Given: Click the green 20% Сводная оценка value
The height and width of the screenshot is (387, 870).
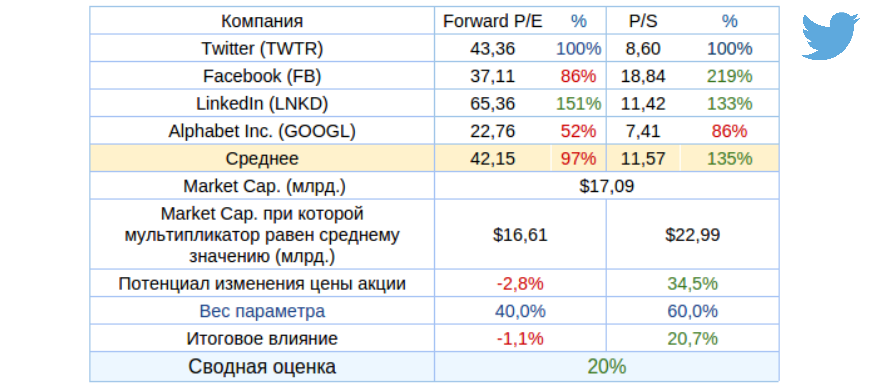Looking at the screenshot, I should click(x=607, y=366).
